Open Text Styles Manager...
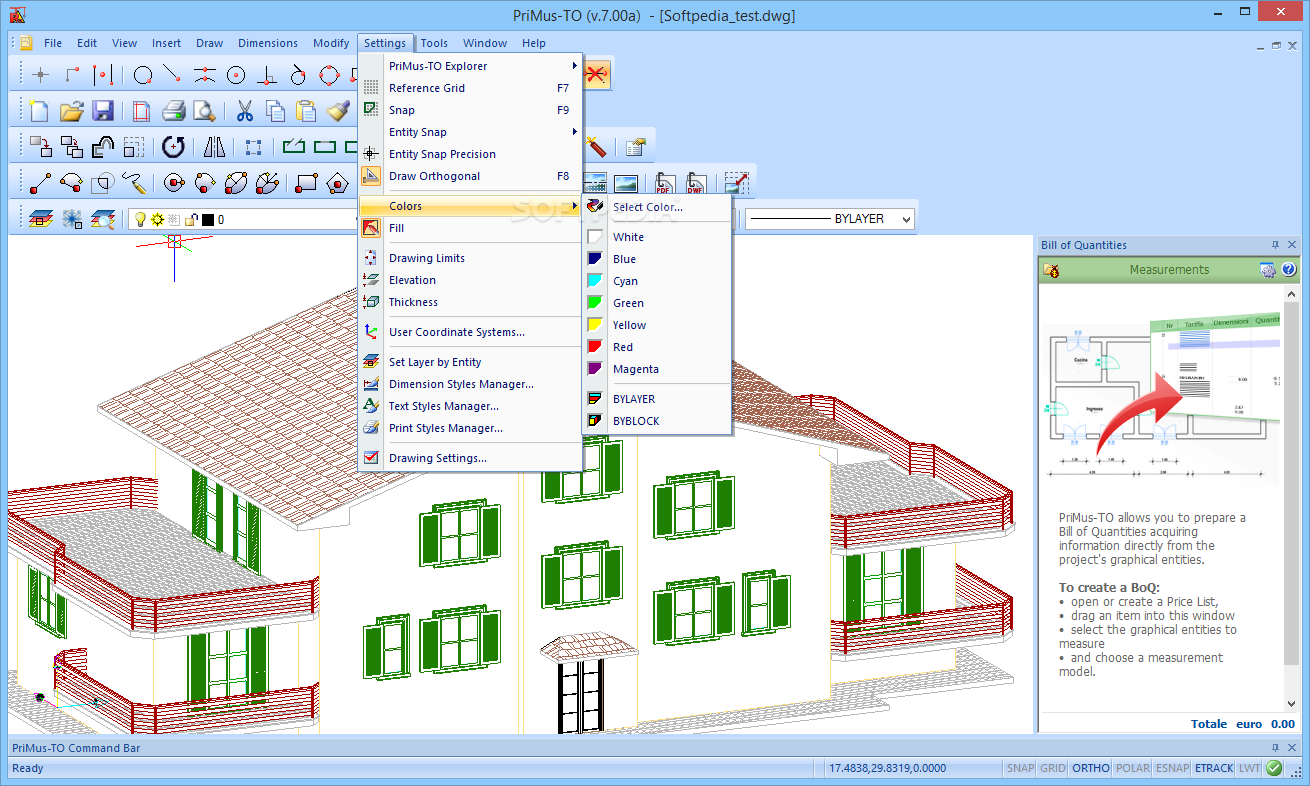The height and width of the screenshot is (786, 1310). [x=470, y=406]
